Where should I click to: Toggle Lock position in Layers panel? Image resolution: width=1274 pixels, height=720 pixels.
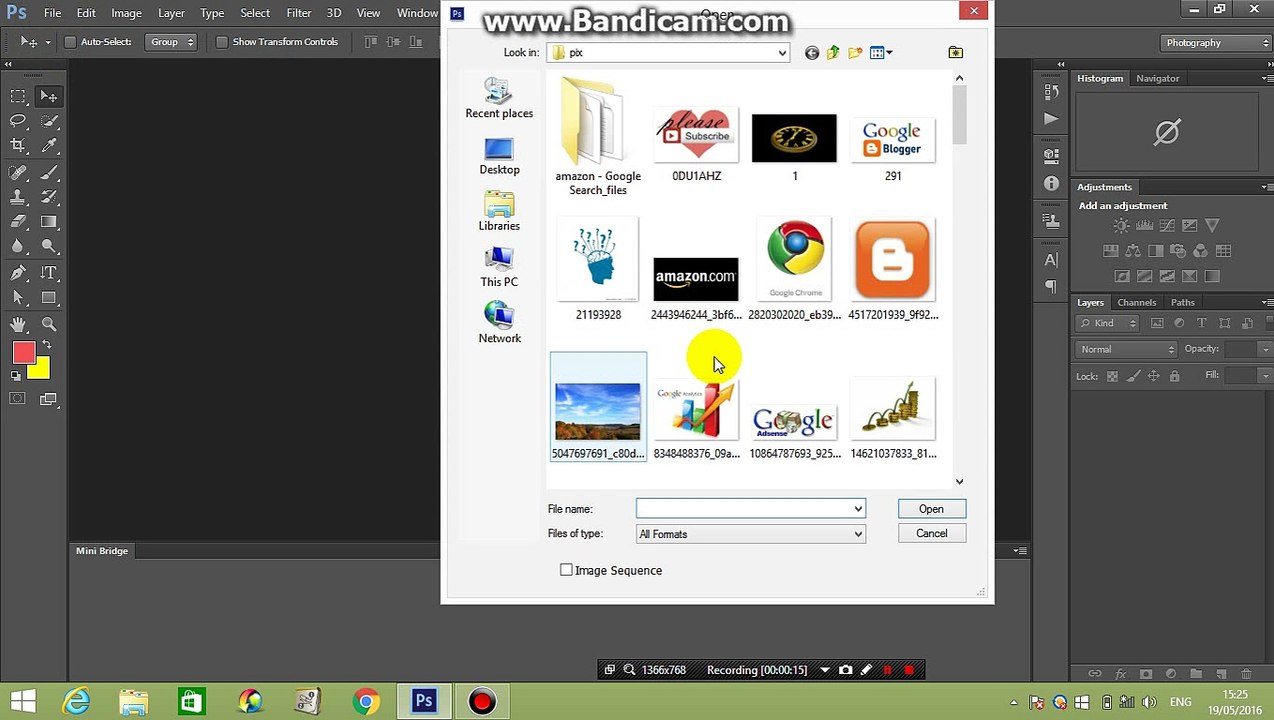tap(1154, 376)
